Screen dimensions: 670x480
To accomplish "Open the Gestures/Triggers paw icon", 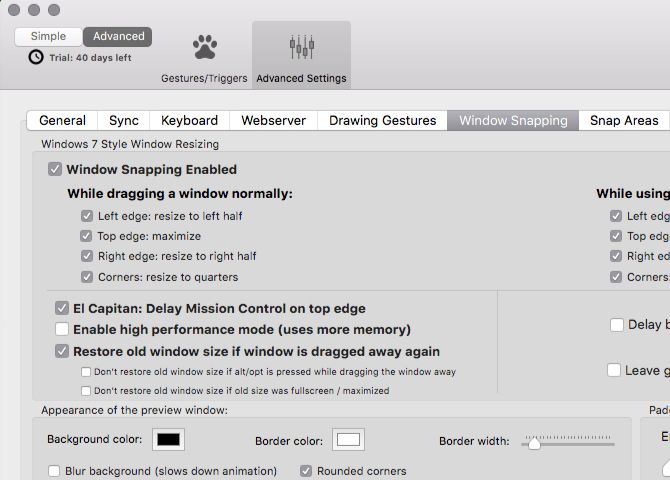I will point(205,47).
